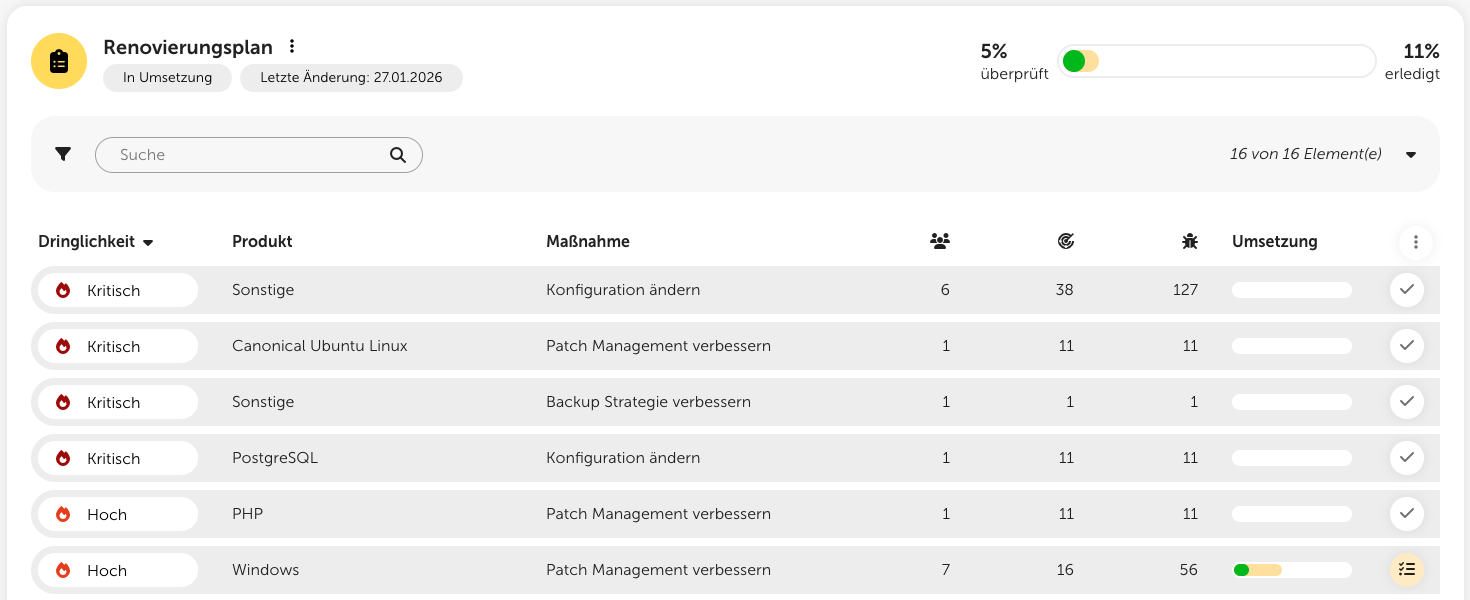Toggle the checkmark on the PostgreSQL row

(1407, 458)
